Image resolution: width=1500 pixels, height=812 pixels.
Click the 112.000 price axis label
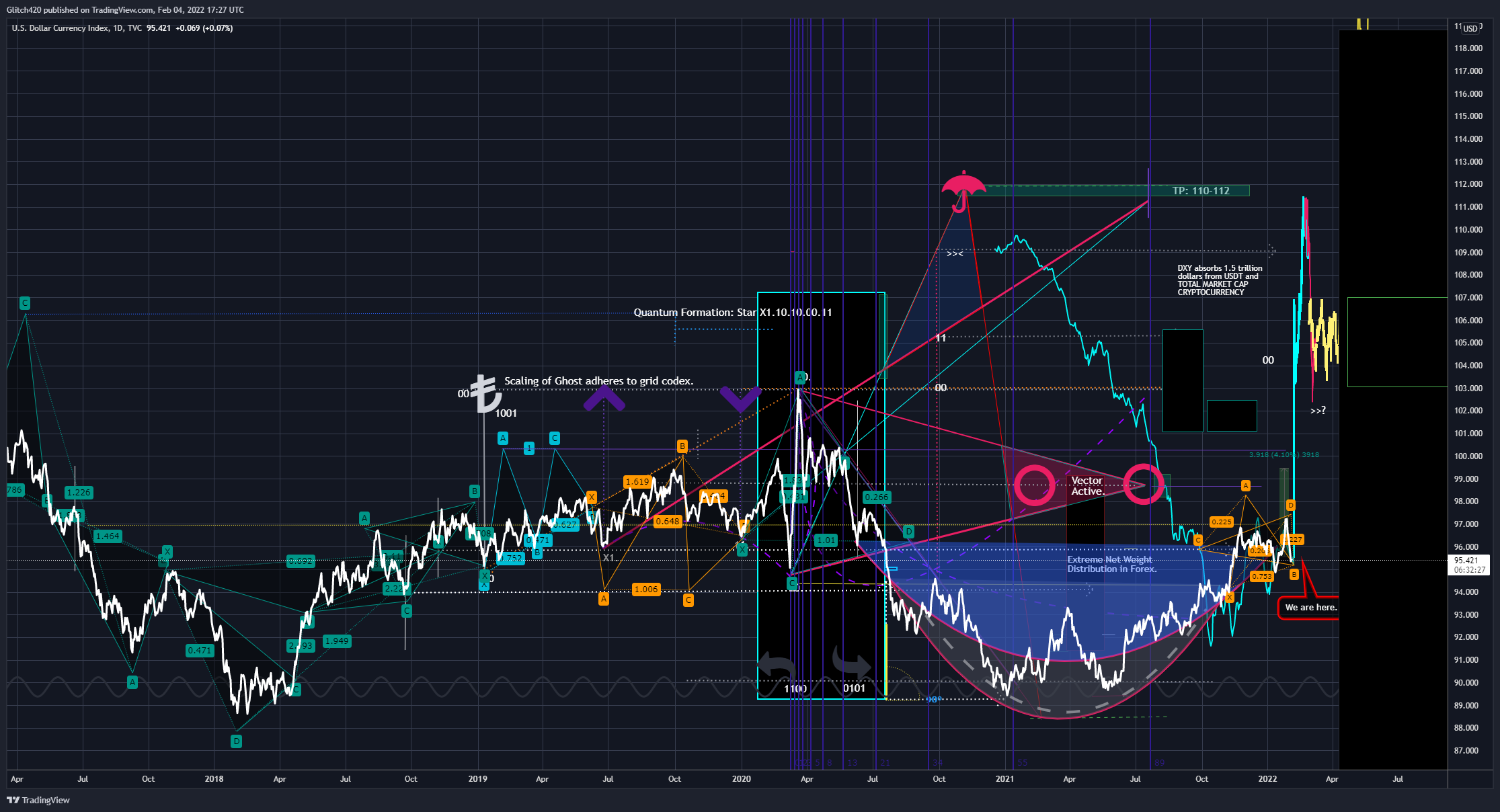click(1468, 184)
